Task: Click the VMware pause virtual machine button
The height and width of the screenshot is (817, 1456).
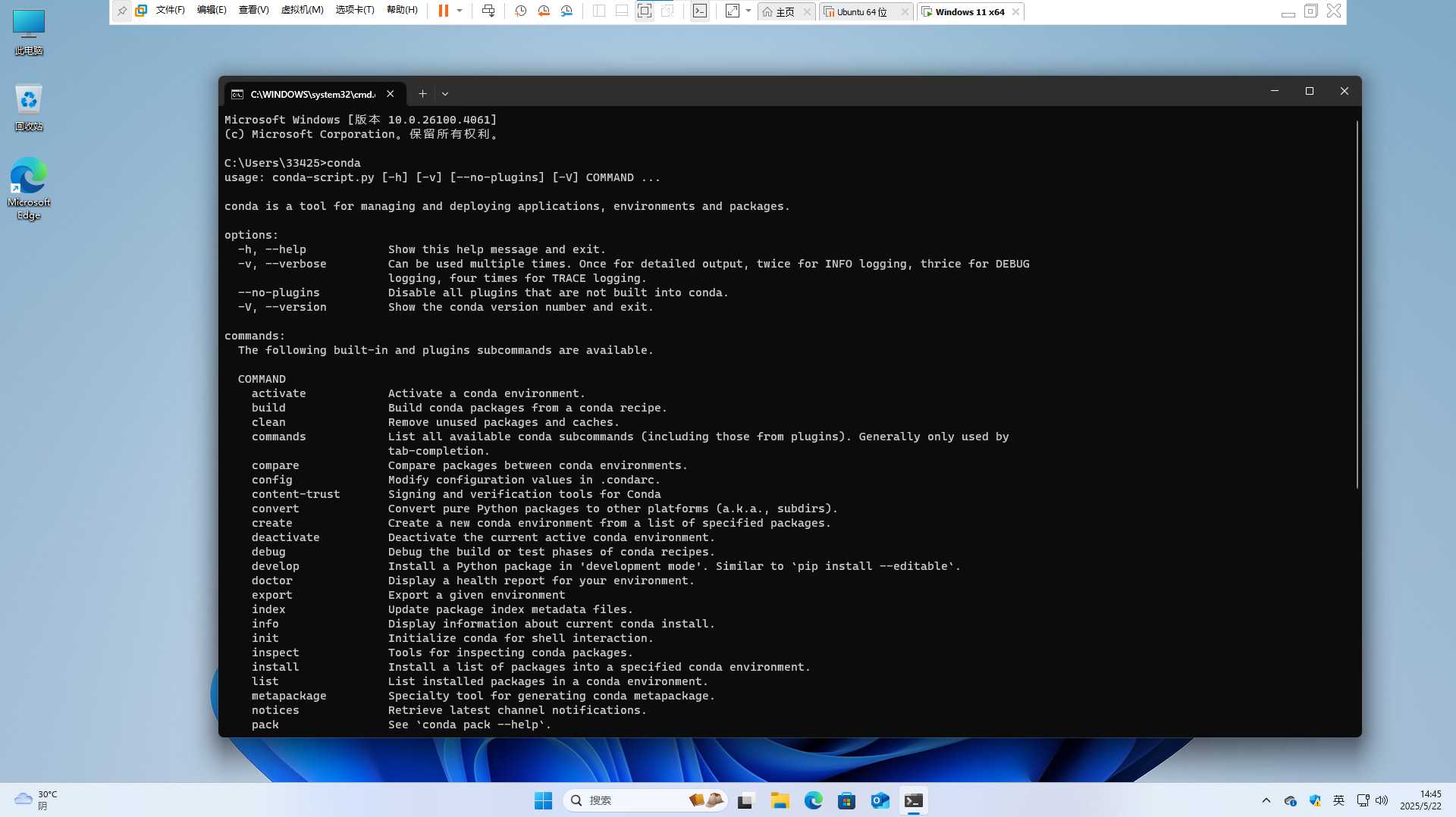Action: pyautogui.click(x=444, y=11)
